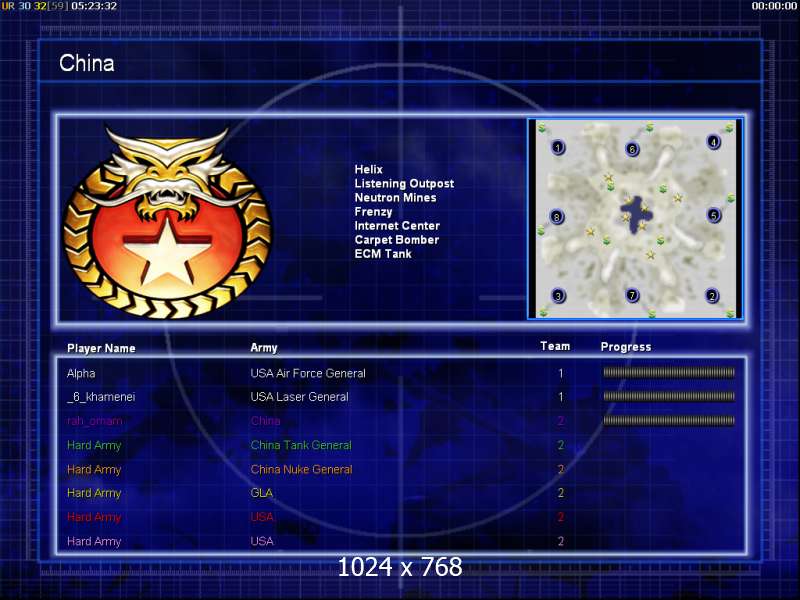Click the Helix unit name
Screen dimensions: 800x600
[x=368, y=169]
